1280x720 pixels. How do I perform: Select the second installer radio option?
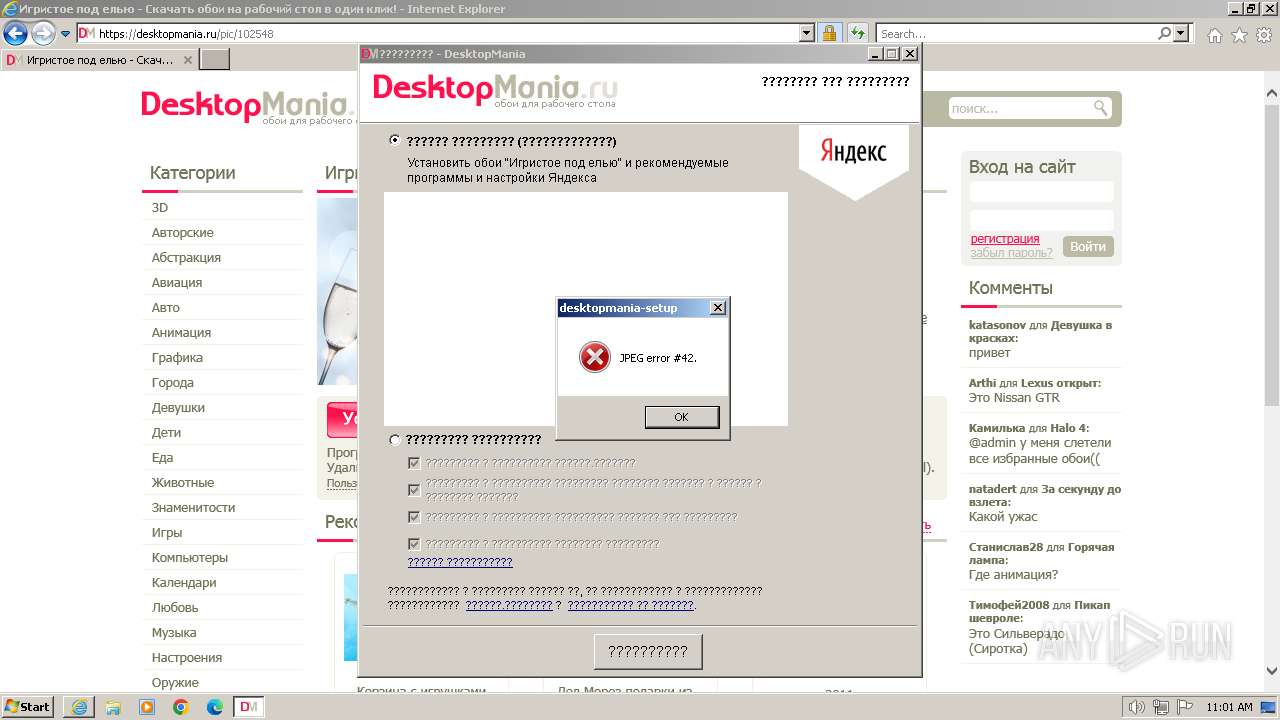[395, 439]
